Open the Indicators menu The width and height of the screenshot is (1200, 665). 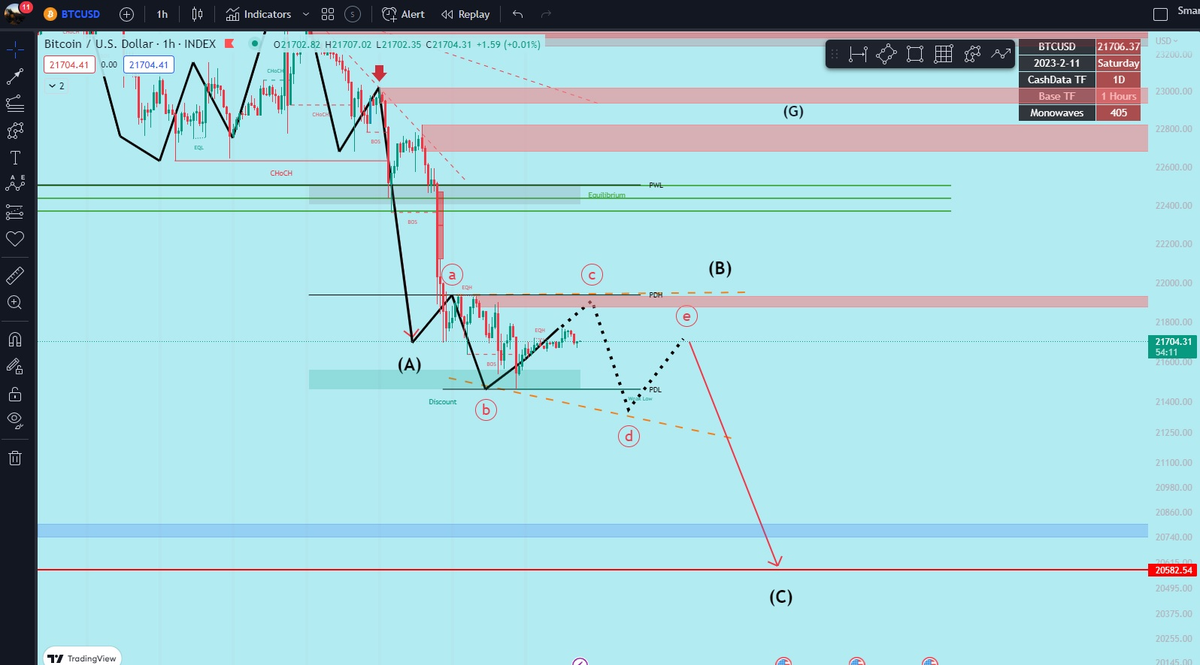[x=258, y=14]
